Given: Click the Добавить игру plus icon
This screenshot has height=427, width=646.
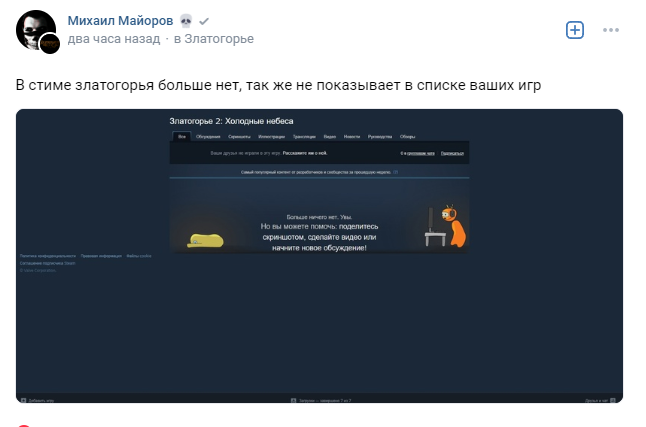Looking at the screenshot, I should point(23,400).
